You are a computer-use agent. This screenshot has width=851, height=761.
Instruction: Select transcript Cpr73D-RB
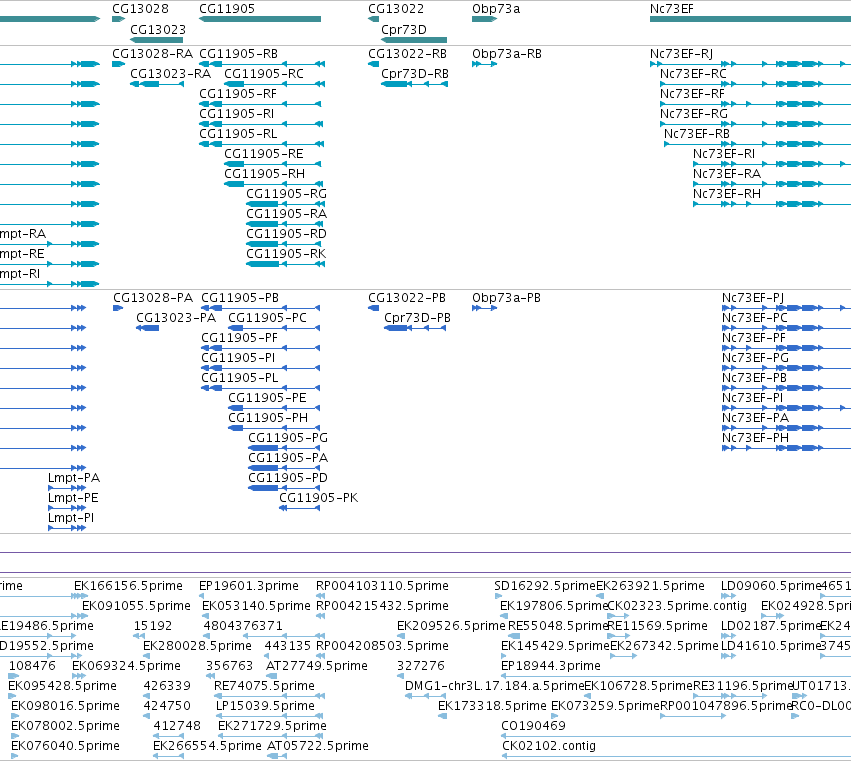click(415, 74)
